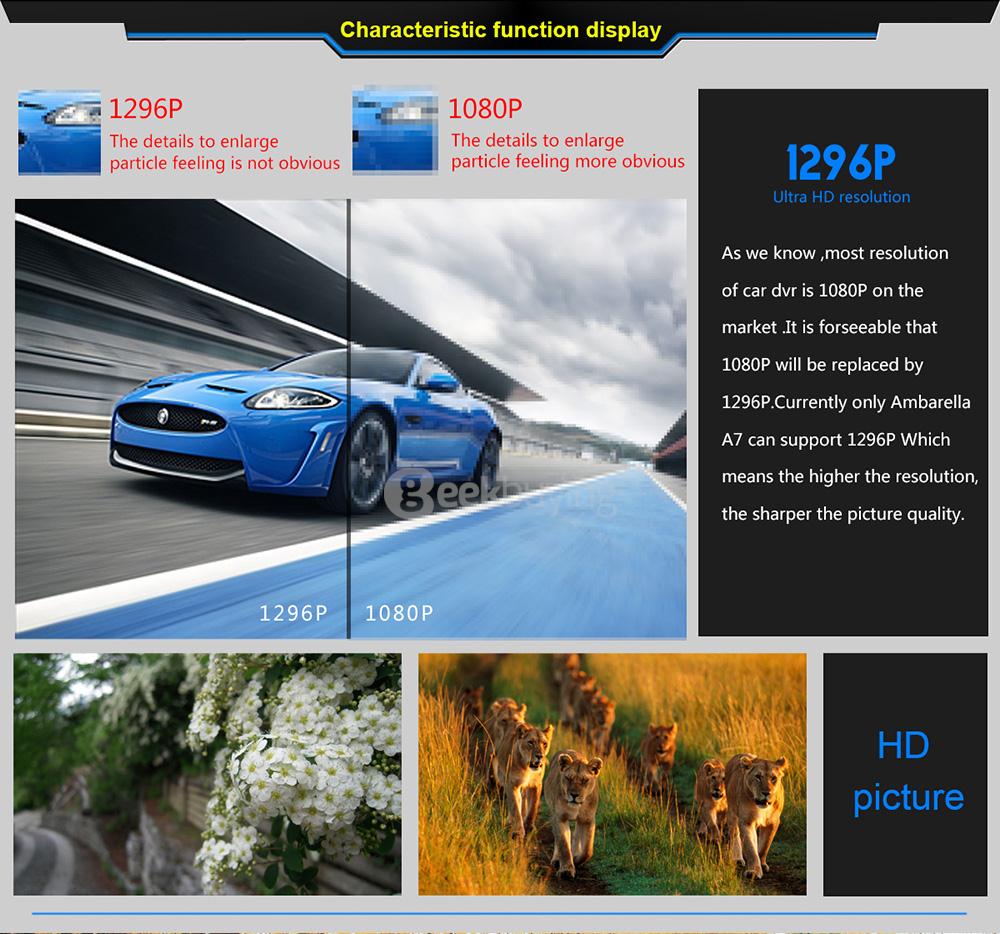1000x934 pixels.
Task: Click the 'Ultra HD resolution' subtitle
Action: point(841,197)
